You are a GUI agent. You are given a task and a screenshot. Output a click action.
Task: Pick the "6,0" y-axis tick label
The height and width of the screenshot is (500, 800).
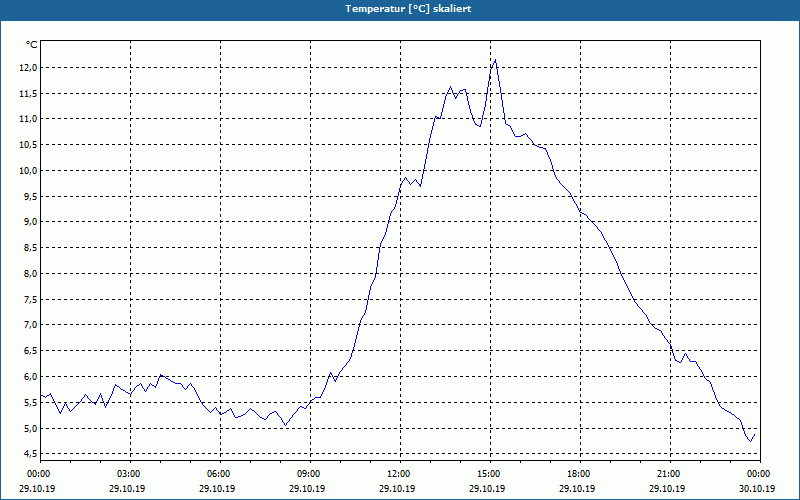click(31, 377)
